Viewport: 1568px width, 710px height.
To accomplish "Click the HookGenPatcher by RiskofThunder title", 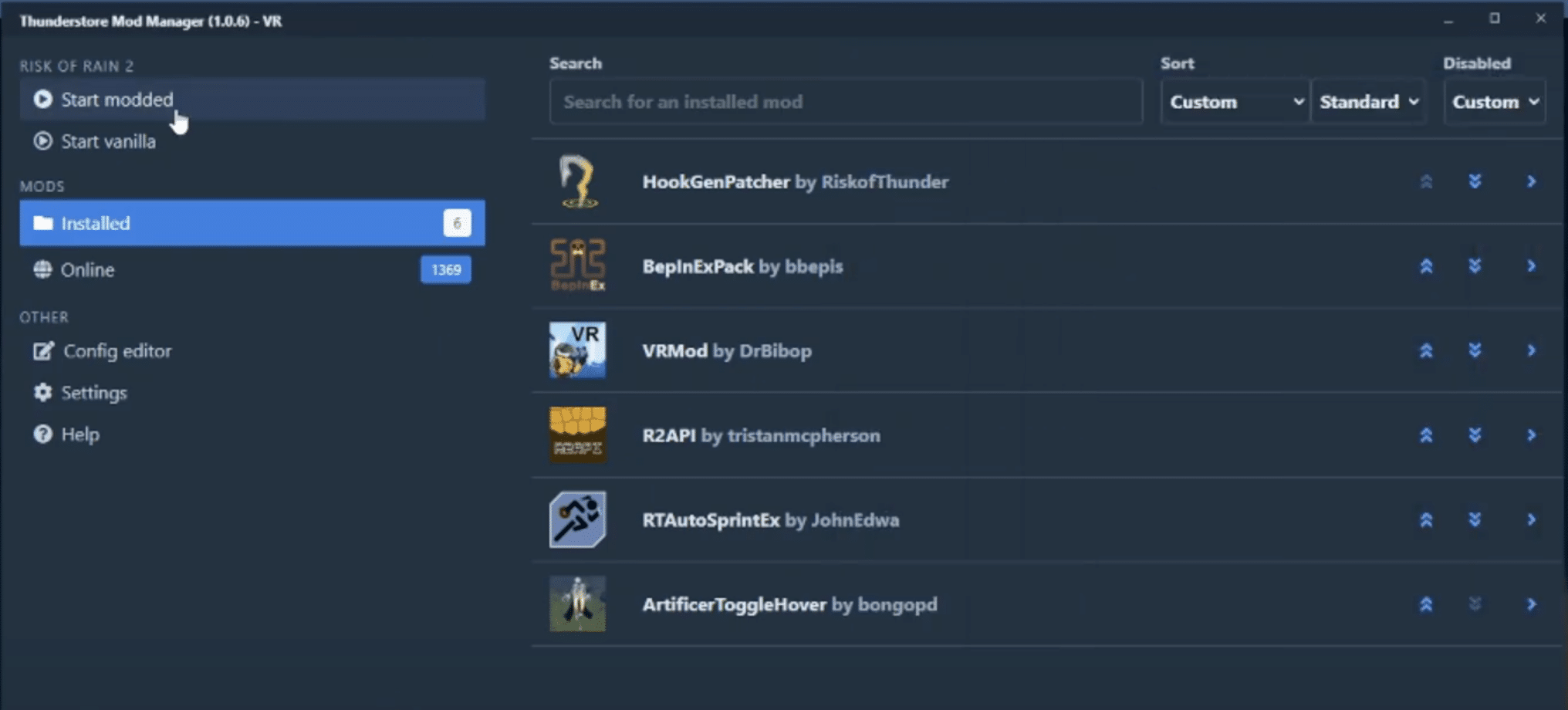I will 796,182.
